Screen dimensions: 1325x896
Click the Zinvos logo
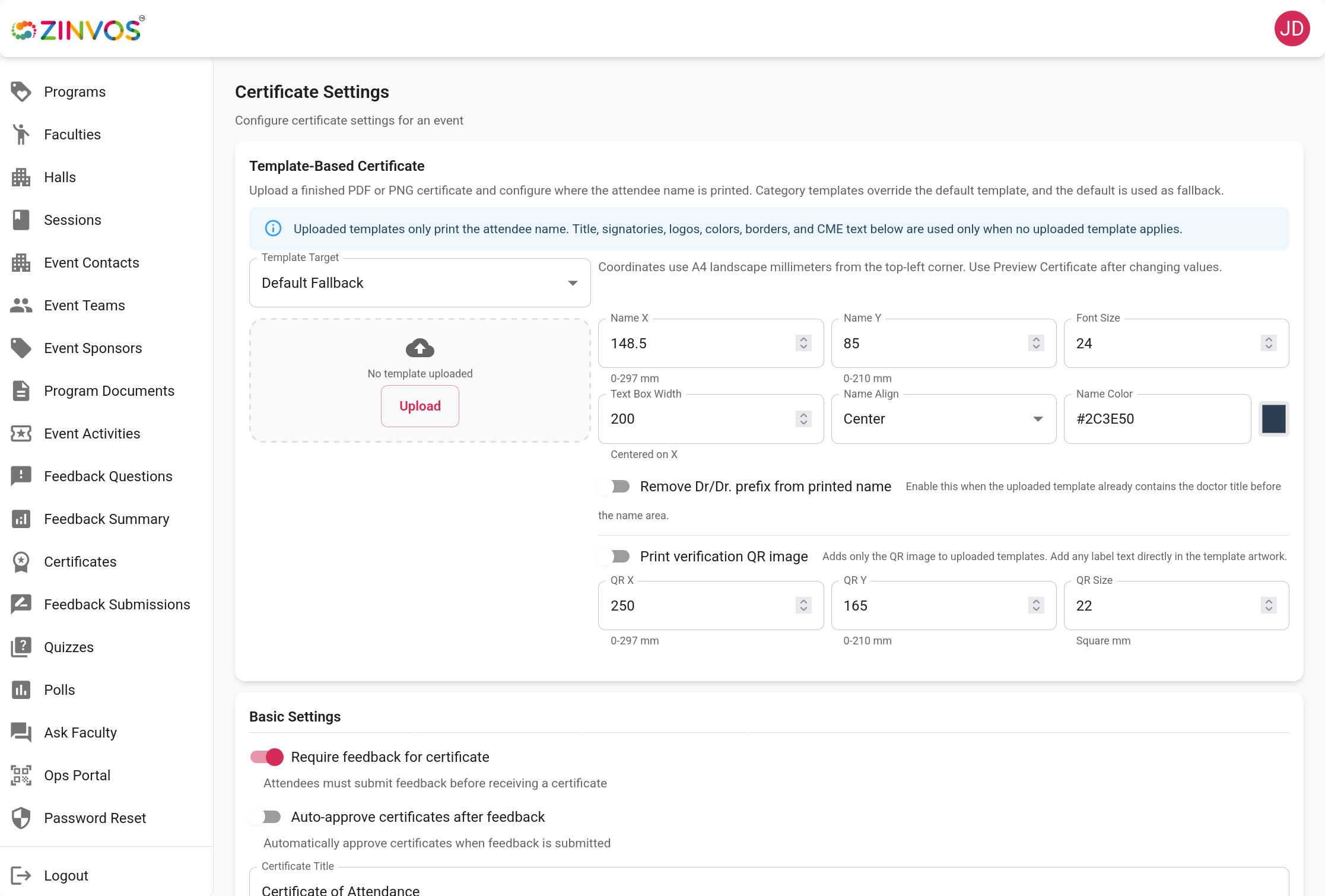(x=78, y=28)
